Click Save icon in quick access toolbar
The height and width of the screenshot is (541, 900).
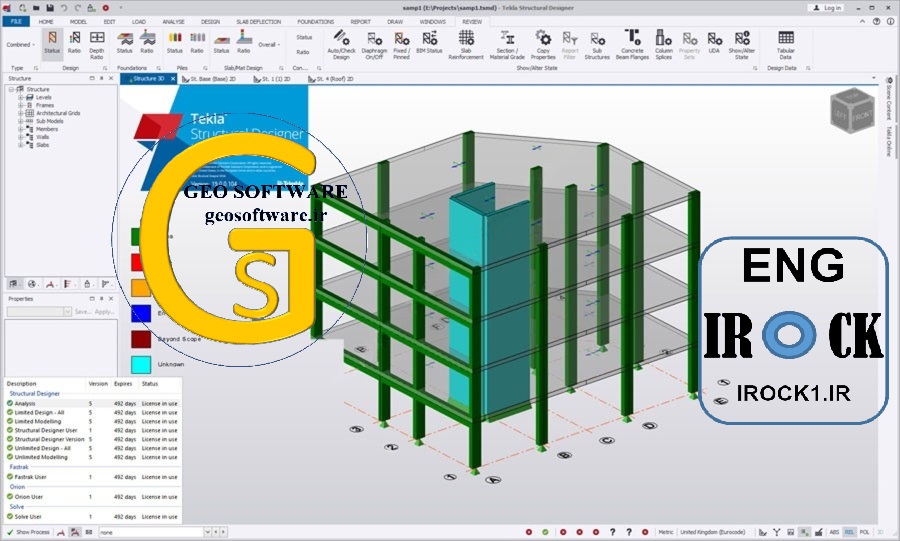click(50, 8)
